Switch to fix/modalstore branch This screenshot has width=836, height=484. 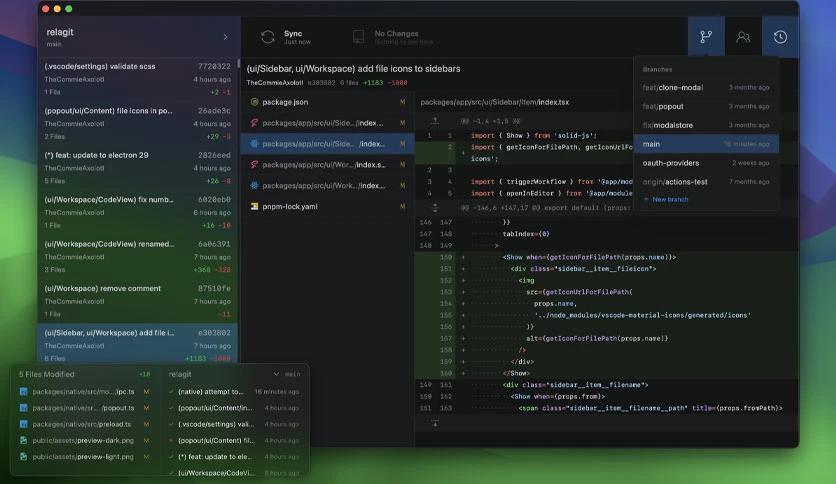706,125
